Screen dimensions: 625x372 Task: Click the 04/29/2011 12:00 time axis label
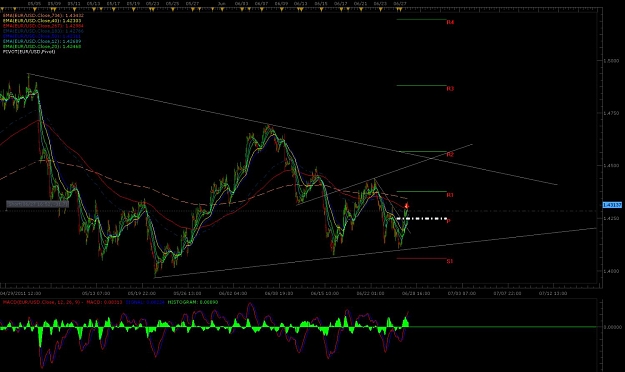20,293
